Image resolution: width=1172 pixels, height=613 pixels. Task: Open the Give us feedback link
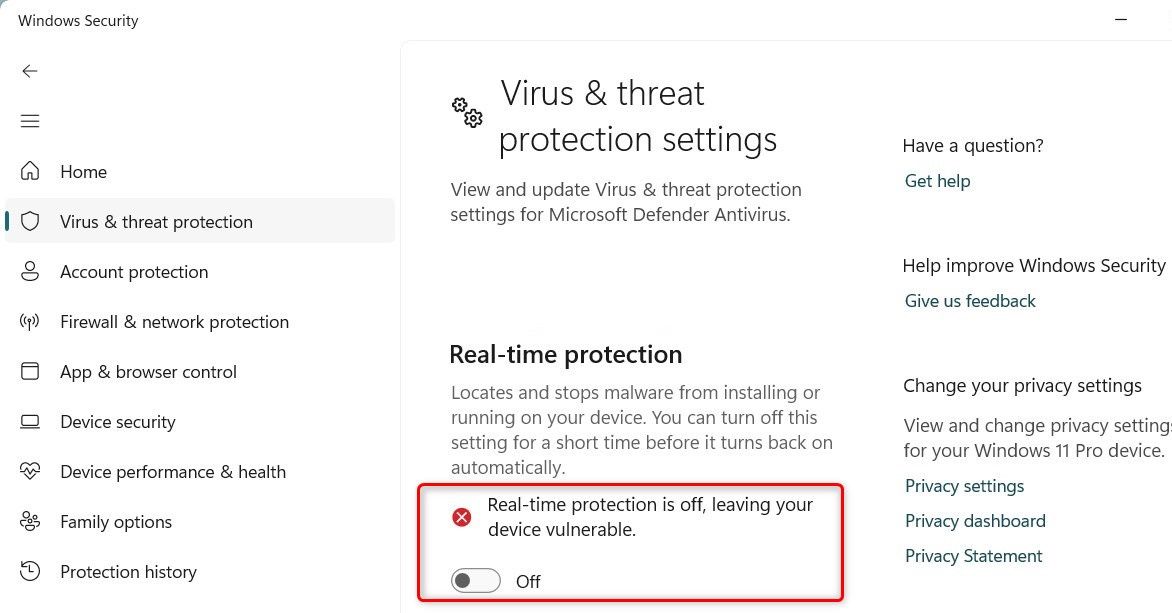pos(970,301)
